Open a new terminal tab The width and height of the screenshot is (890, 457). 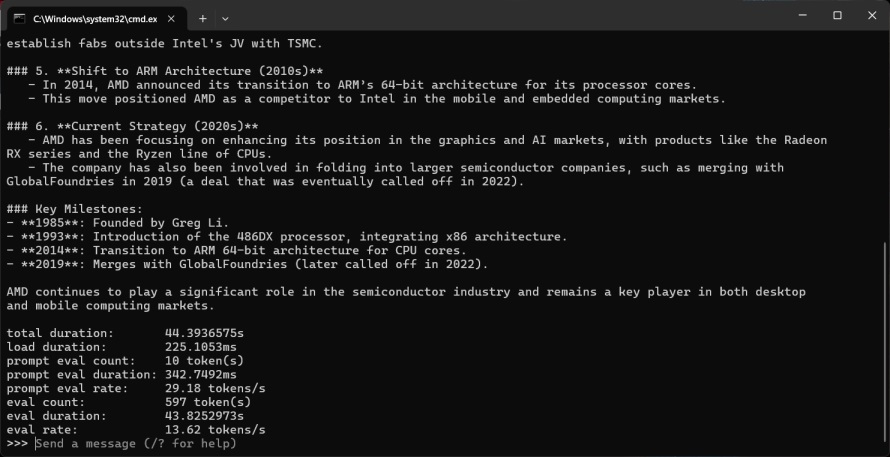(202, 18)
